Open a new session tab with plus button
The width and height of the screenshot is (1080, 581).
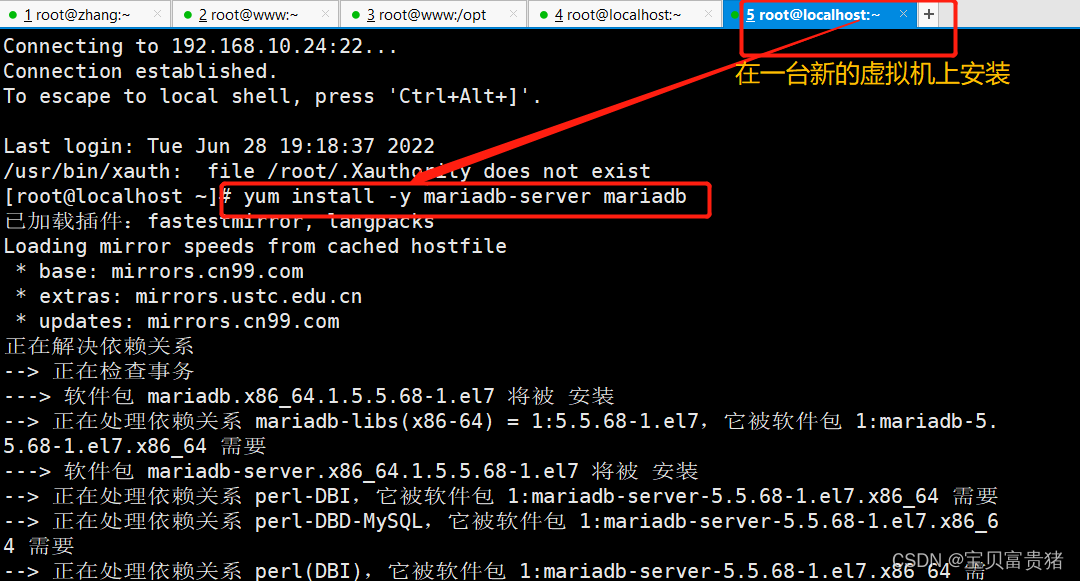click(928, 14)
